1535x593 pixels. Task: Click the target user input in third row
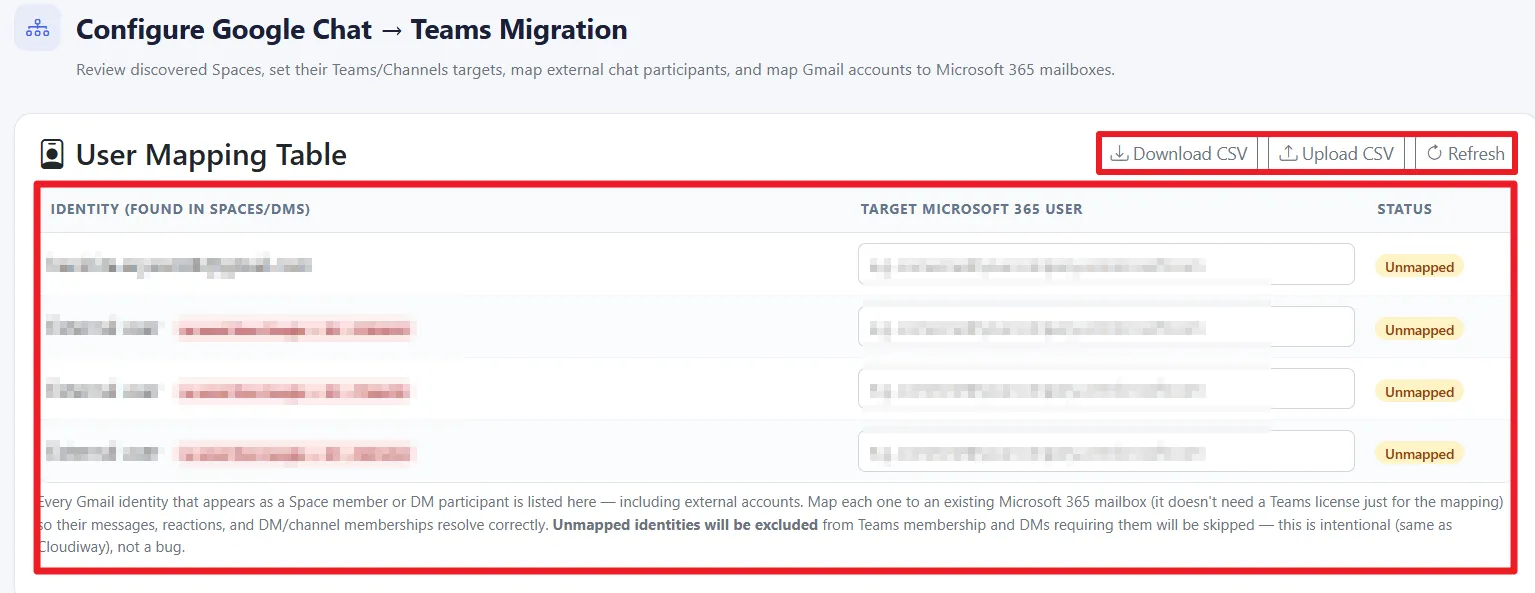coord(1106,389)
